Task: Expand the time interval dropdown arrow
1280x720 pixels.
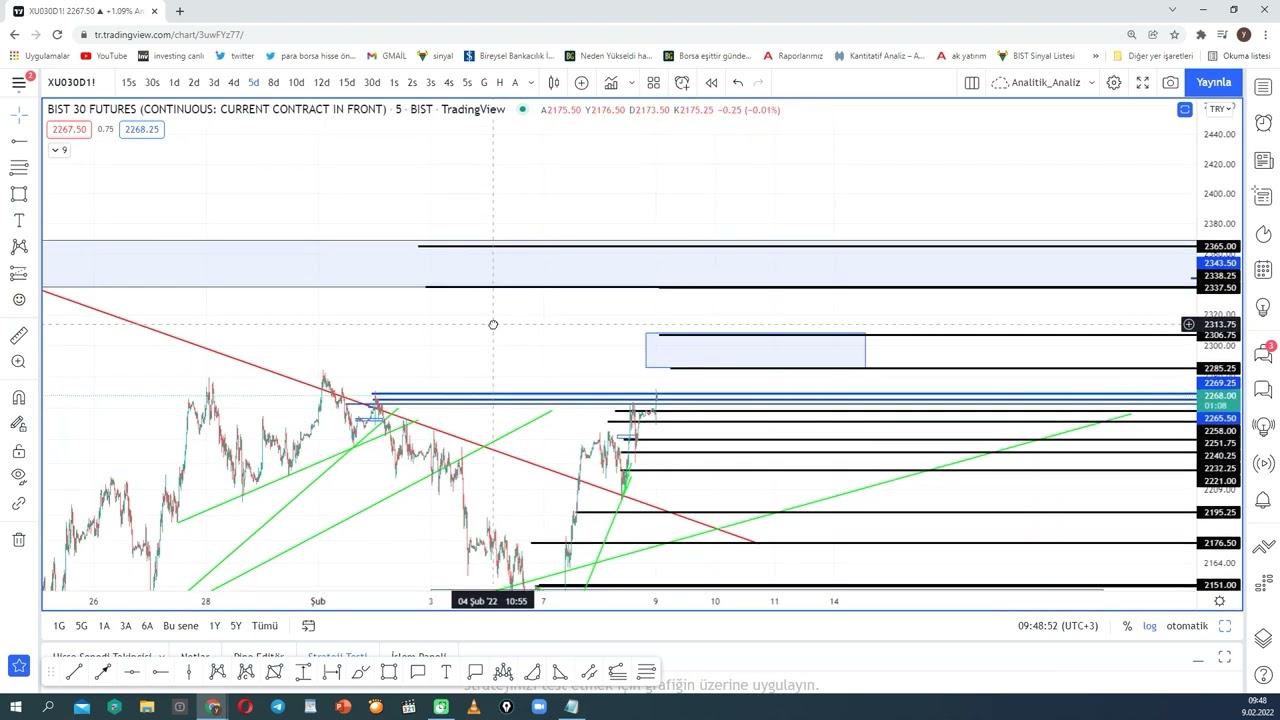Action: coord(531,82)
